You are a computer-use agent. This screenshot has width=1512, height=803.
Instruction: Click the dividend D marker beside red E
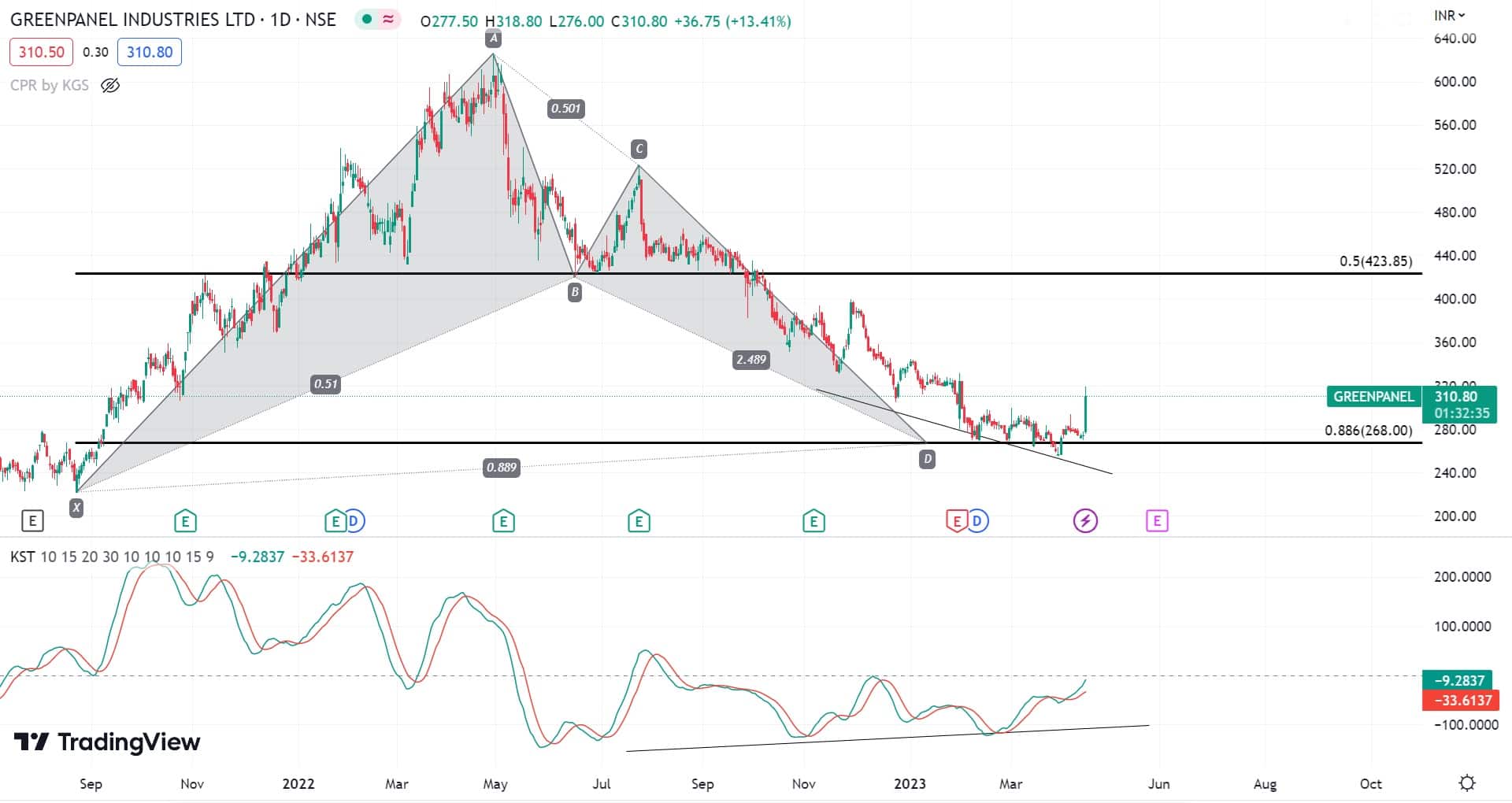pos(977,520)
